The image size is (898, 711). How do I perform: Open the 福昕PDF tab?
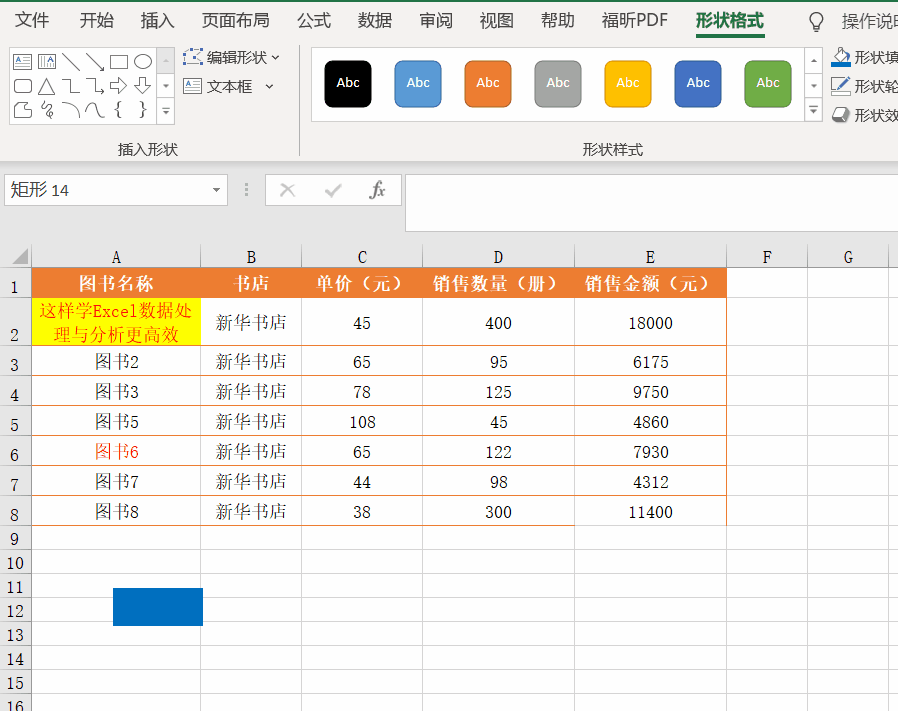[x=635, y=21]
